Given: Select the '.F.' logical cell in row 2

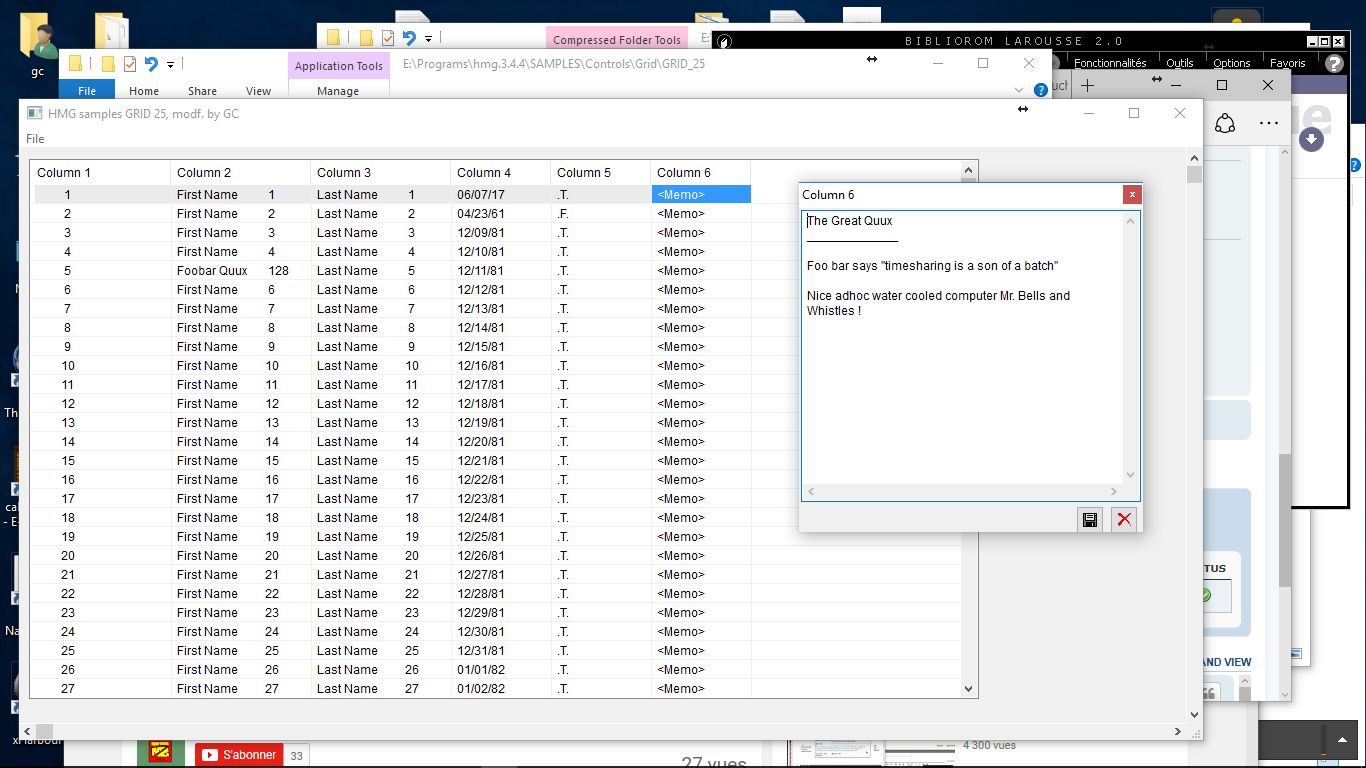Looking at the screenshot, I should (x=601, y=214).
